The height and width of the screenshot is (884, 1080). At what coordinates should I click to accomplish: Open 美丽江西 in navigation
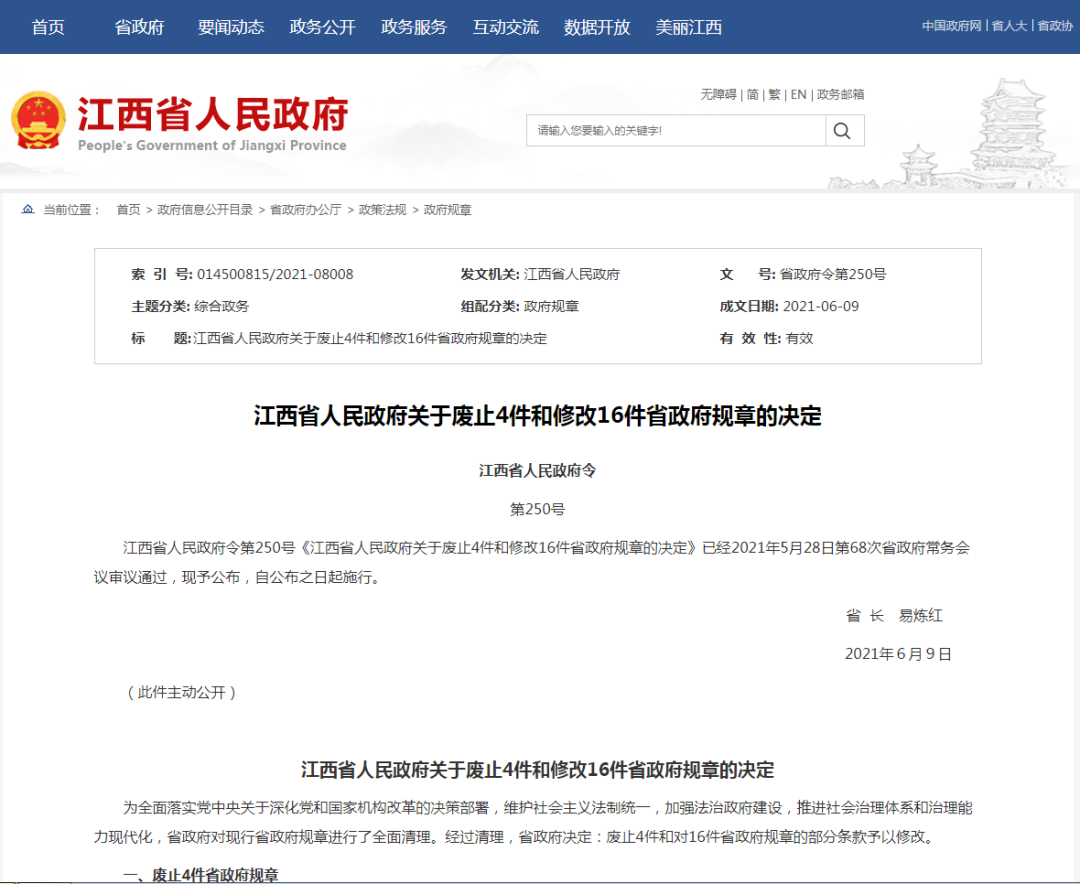coord(689,27)
